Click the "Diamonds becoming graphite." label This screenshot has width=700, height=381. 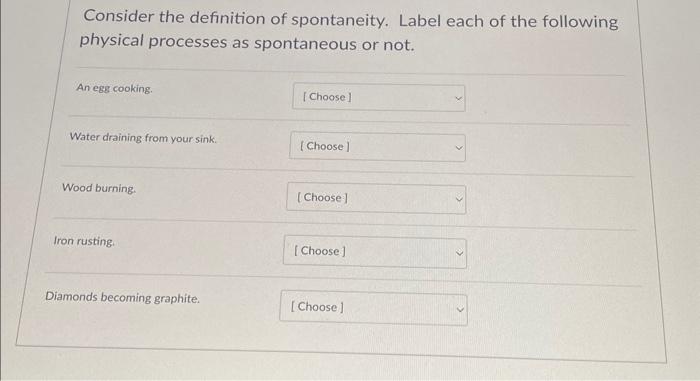(x=122, y=297)
